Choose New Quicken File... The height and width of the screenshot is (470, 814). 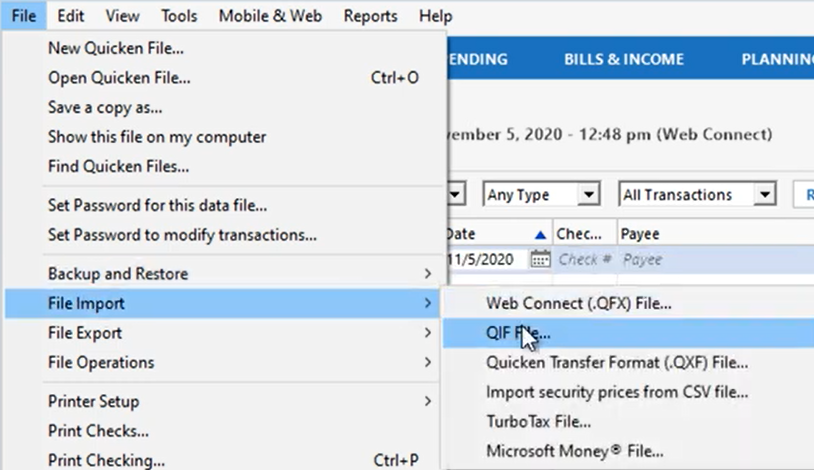click(223, 48)
